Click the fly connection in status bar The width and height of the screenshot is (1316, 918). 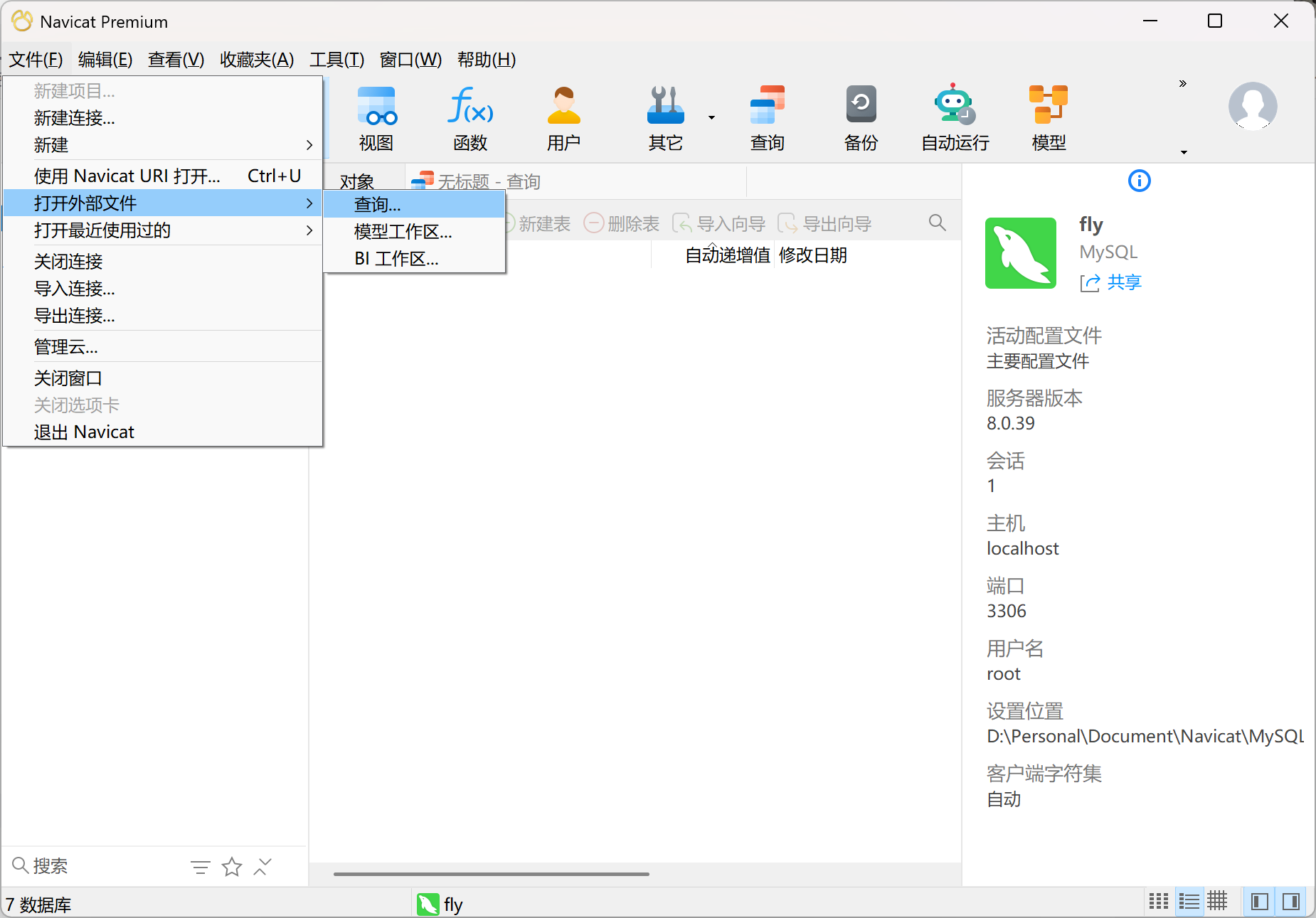tap(440, 904)
